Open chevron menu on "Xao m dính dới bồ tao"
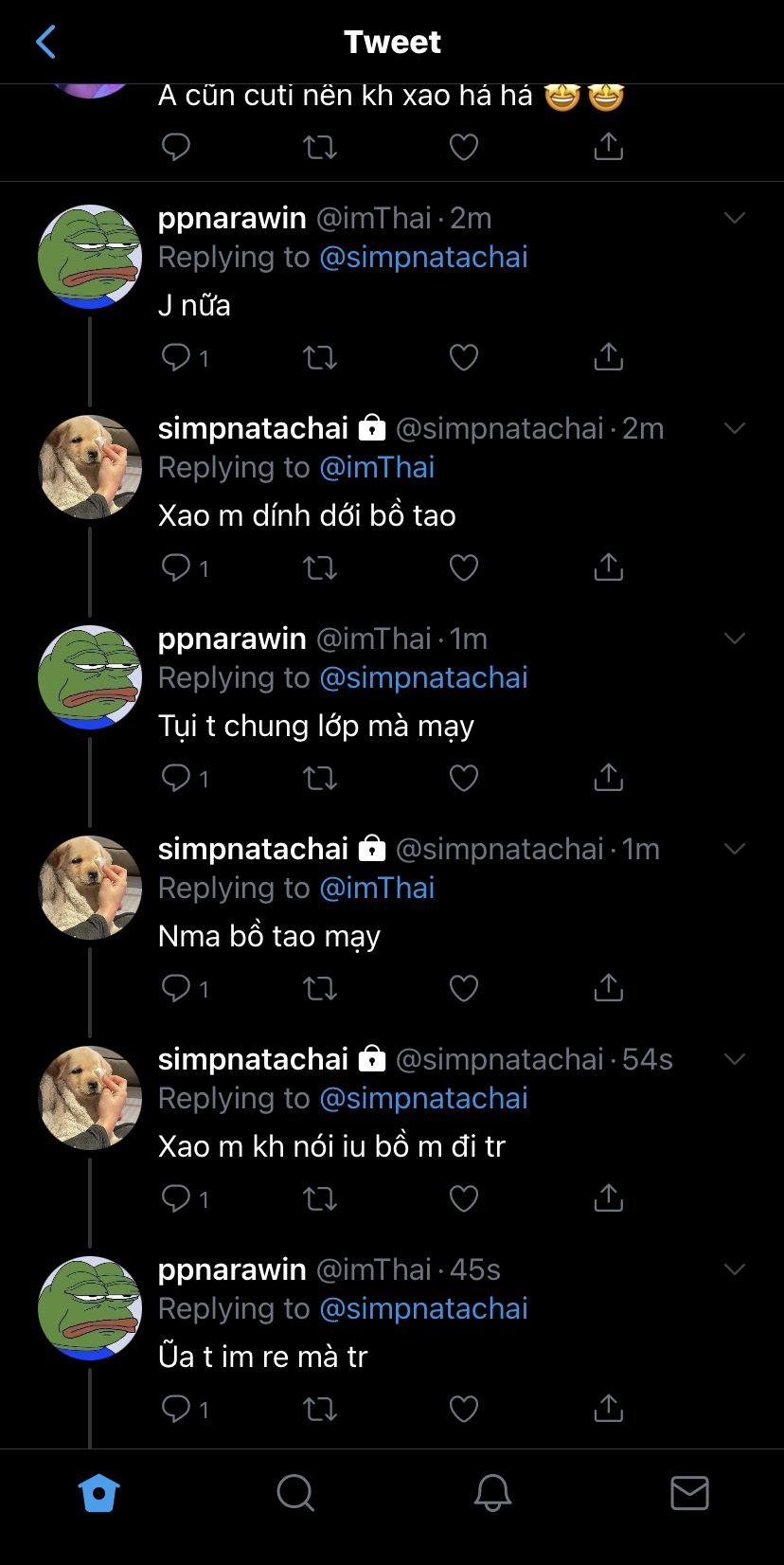784x1565 pixels. [x=735, y=428]
